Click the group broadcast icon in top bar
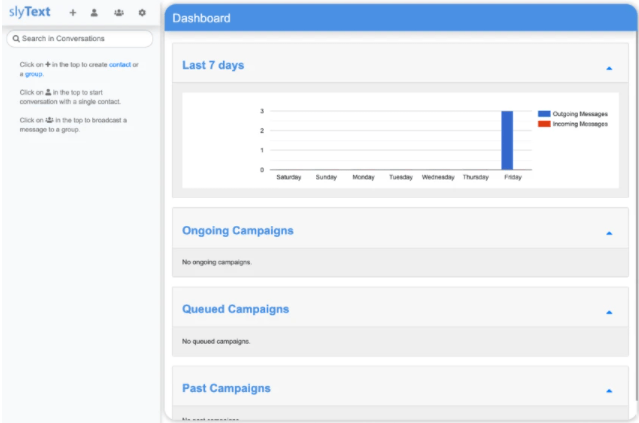This screenshot has height=423, width=639. (119, 13)
